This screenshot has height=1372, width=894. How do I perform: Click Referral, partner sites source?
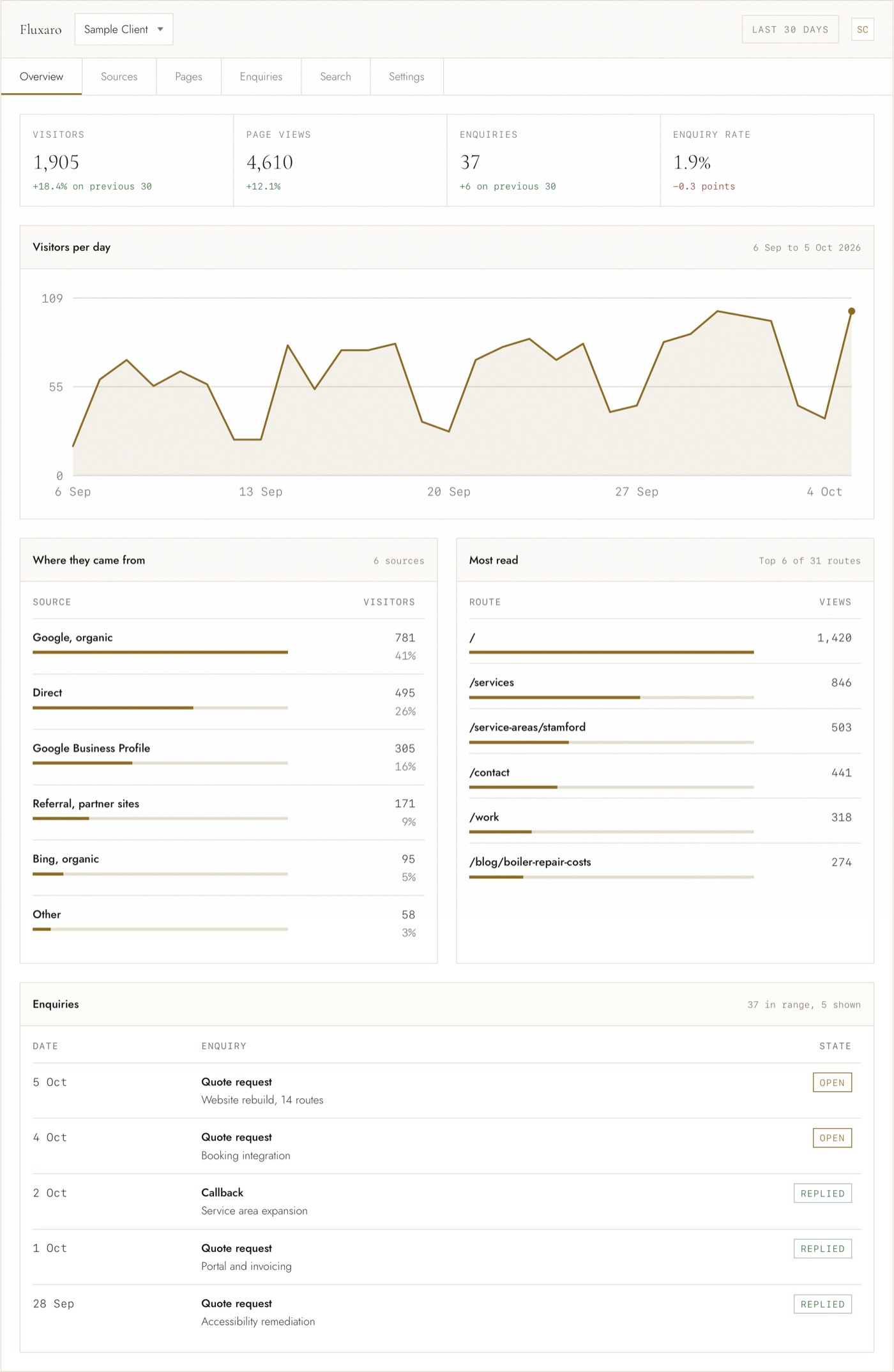(229, 813)
